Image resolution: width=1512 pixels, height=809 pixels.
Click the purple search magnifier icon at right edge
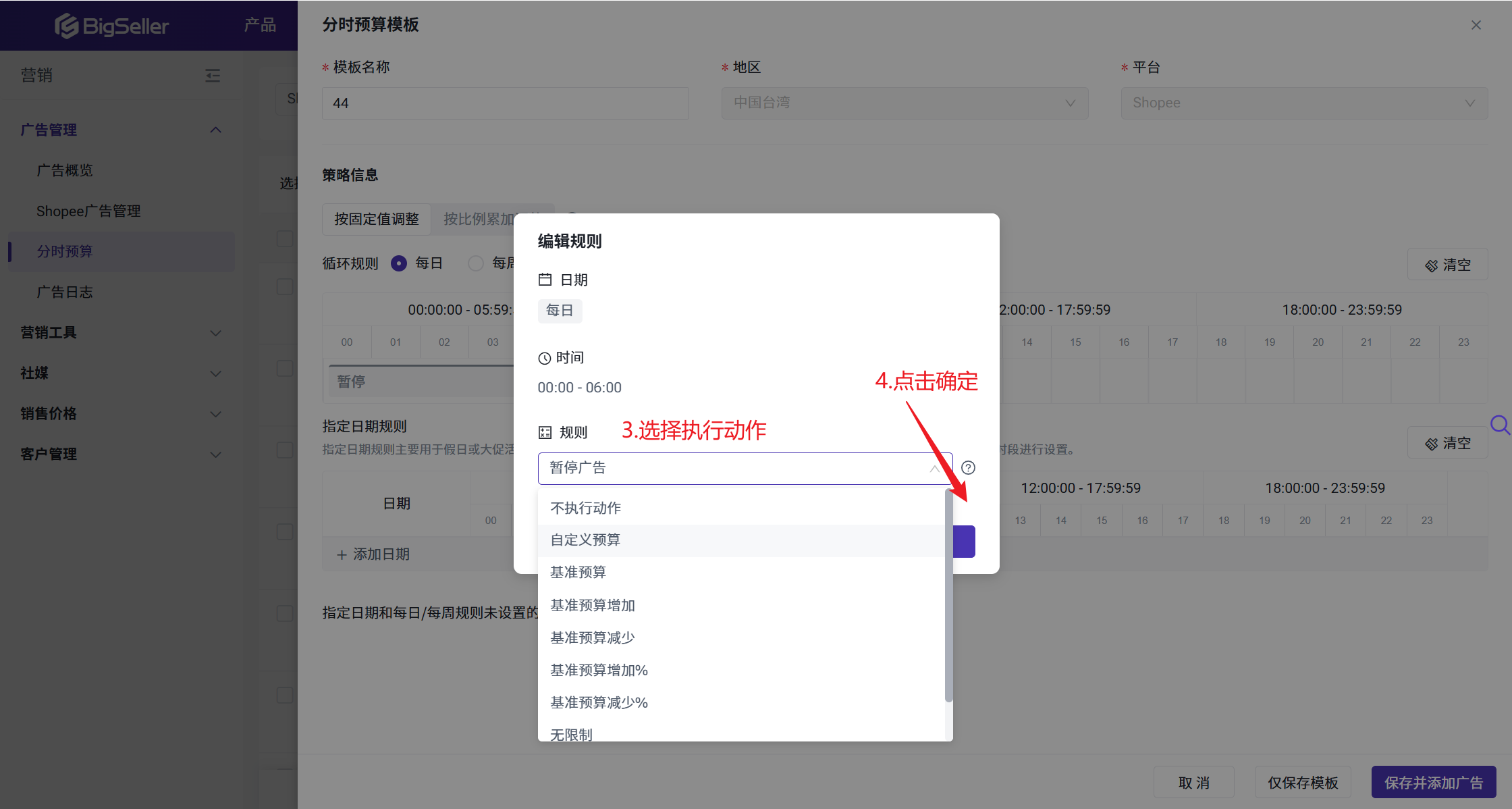pos(1499,425)
